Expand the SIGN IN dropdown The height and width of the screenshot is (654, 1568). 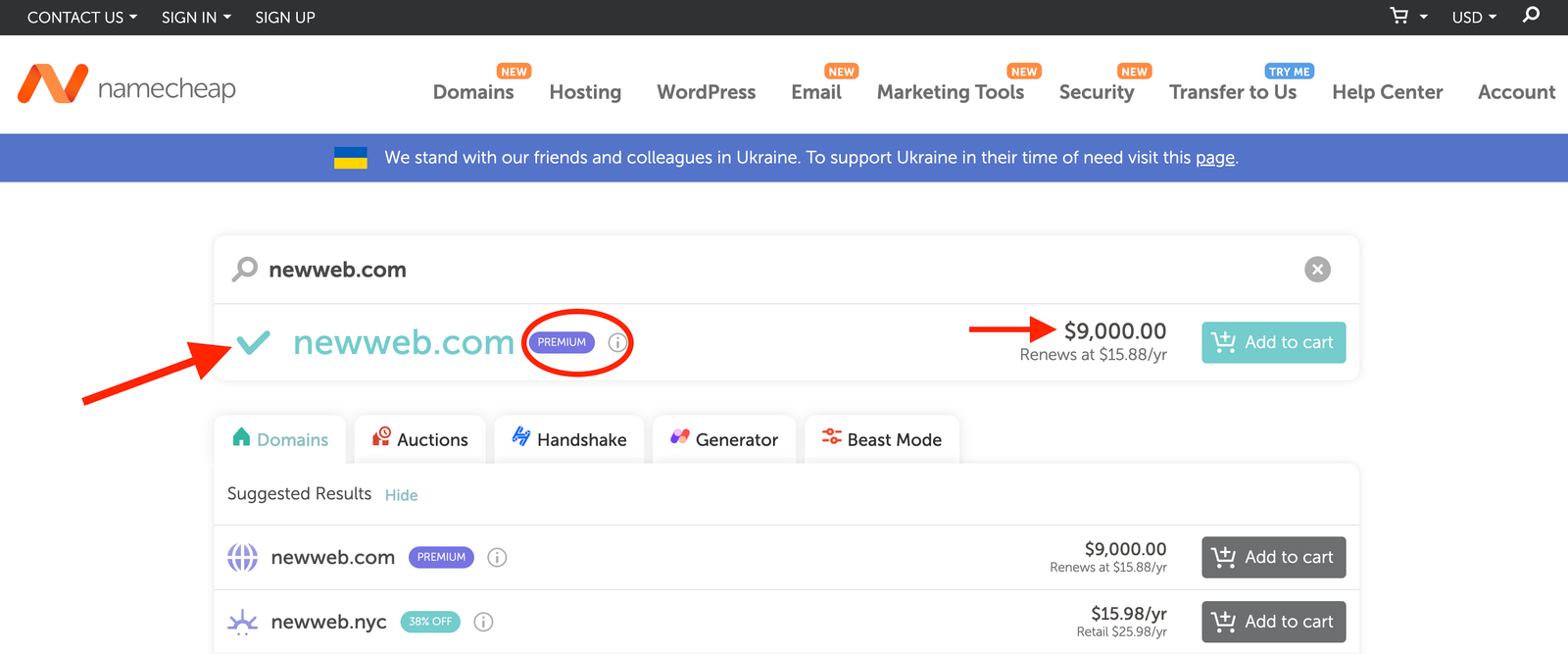195,17
